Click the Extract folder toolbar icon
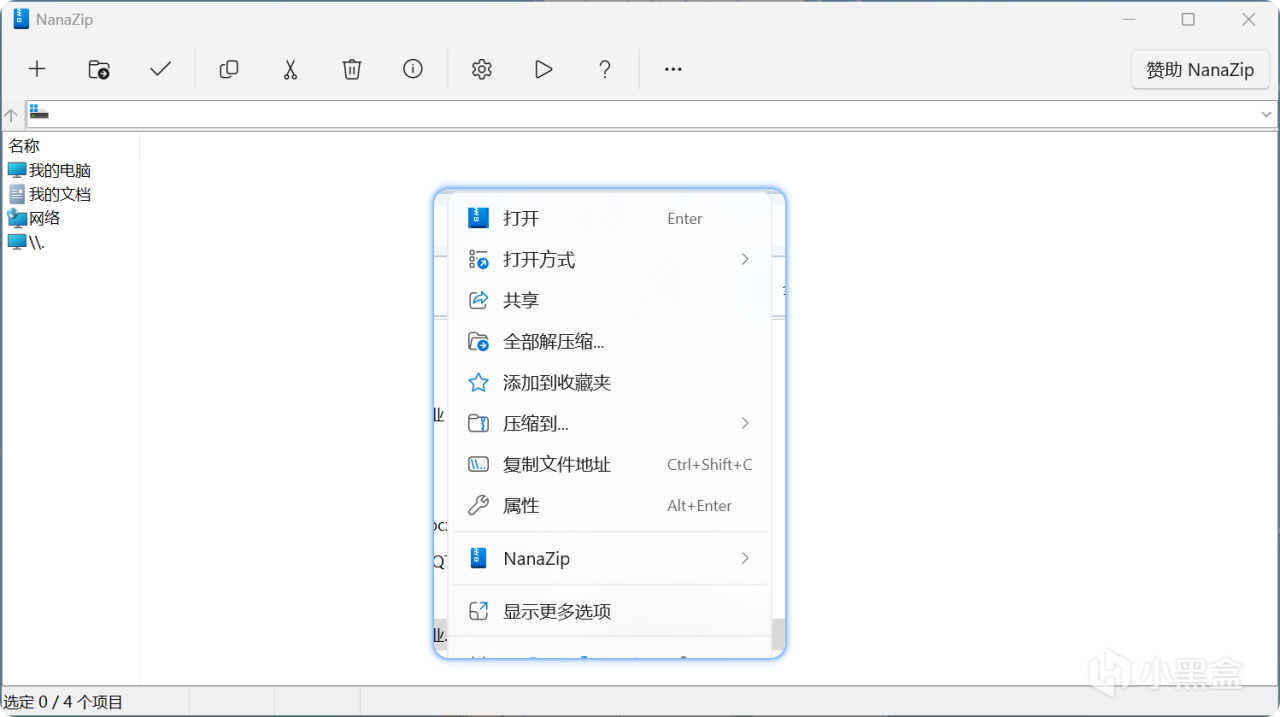This screenshot has height=717, width=1280. (x=98, y=69)
